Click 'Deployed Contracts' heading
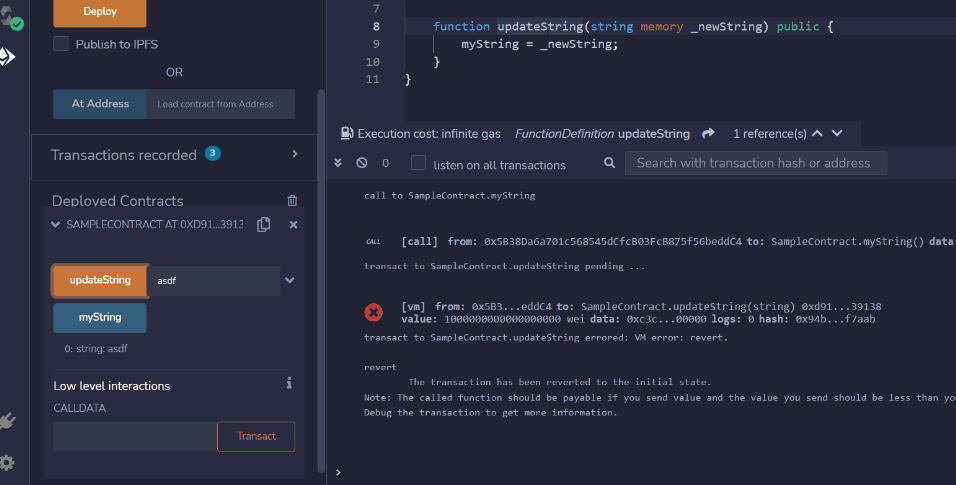The width and height of the screenshot is (956, 485). (118, 201)
